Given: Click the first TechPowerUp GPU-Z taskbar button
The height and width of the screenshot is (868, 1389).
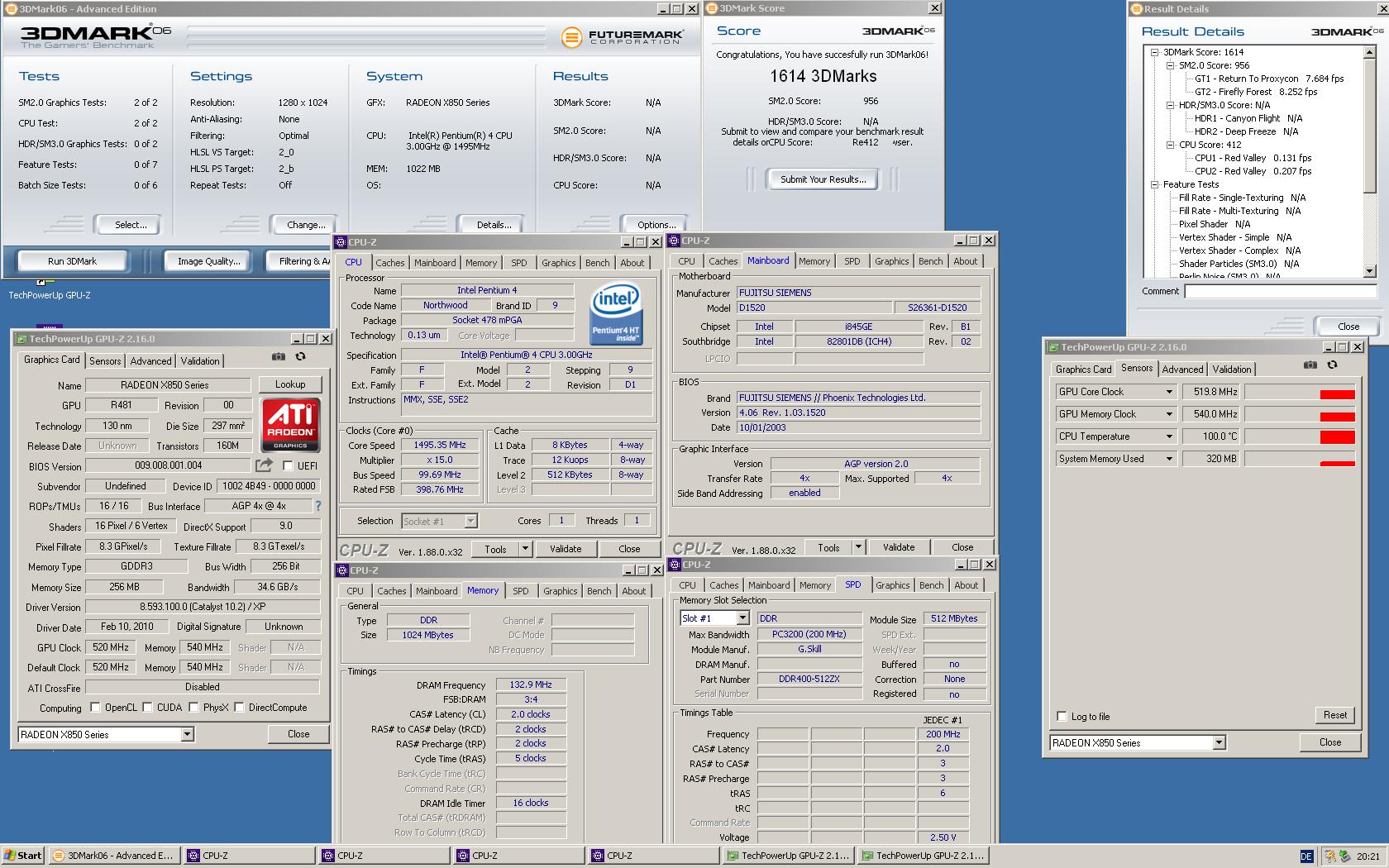Looking at the screenshot, I should point(789,856).
